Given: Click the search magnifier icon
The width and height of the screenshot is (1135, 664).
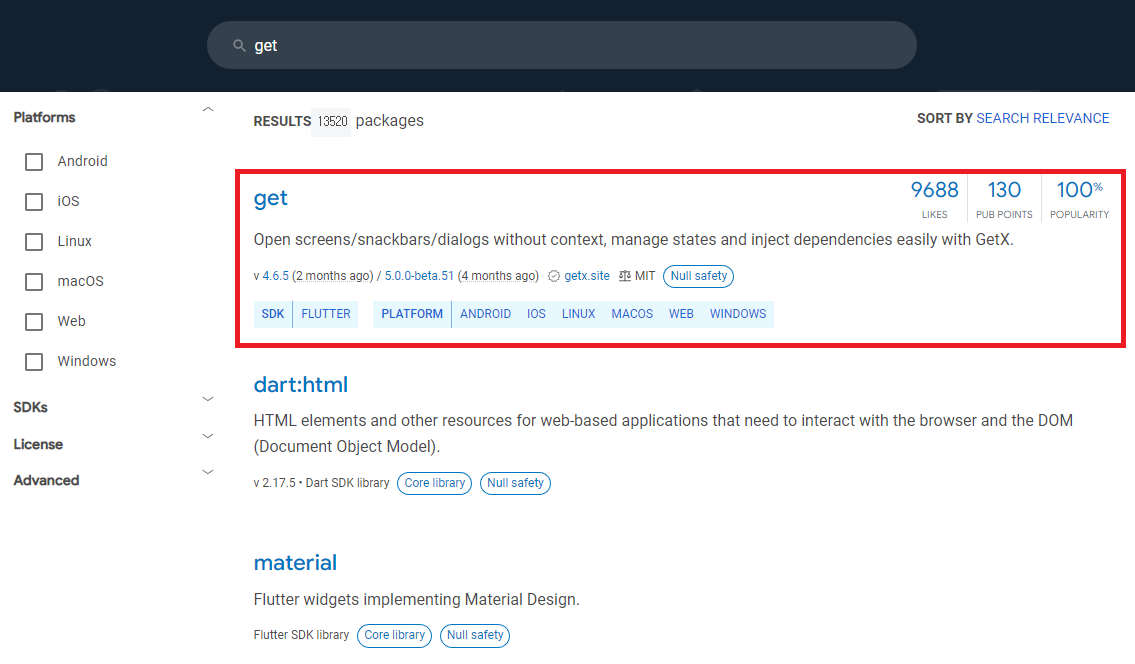Looking at the screenshot, I should click(x=239, y=46).
